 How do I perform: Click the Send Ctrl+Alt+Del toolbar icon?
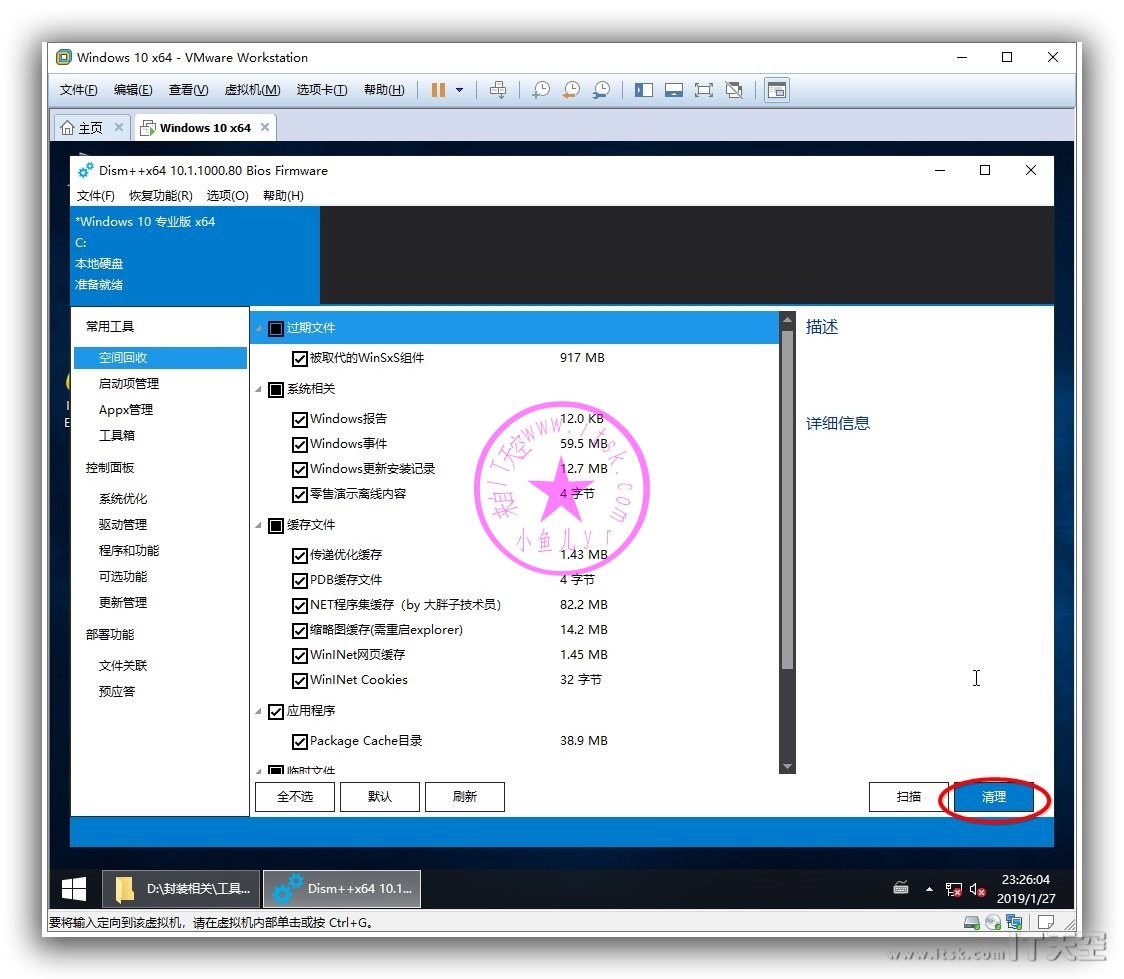(497, 90)
